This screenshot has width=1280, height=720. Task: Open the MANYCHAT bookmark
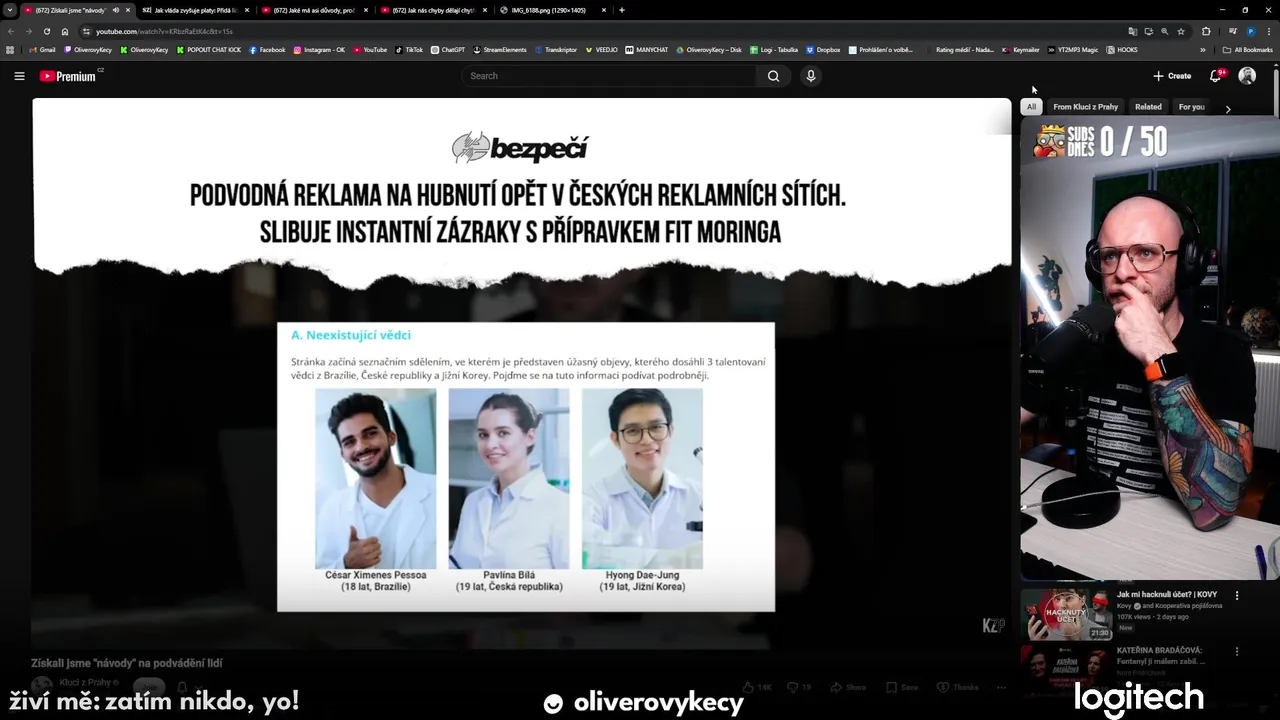click(647, 49)
